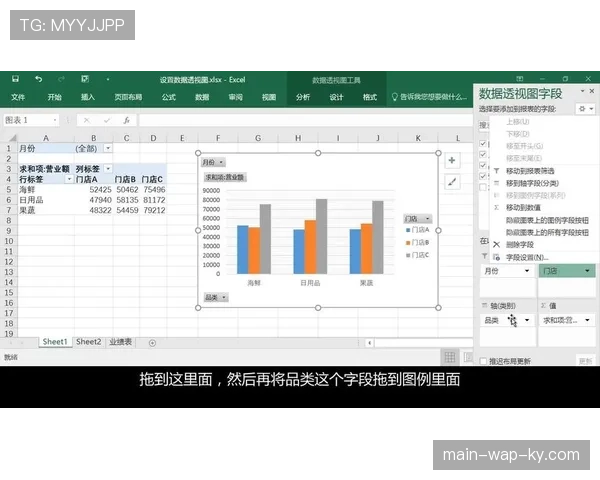The width and height of the screenshot is (600, 480).
Task: Open the 门店 legend field button on chart
Action: pos(418,219)
